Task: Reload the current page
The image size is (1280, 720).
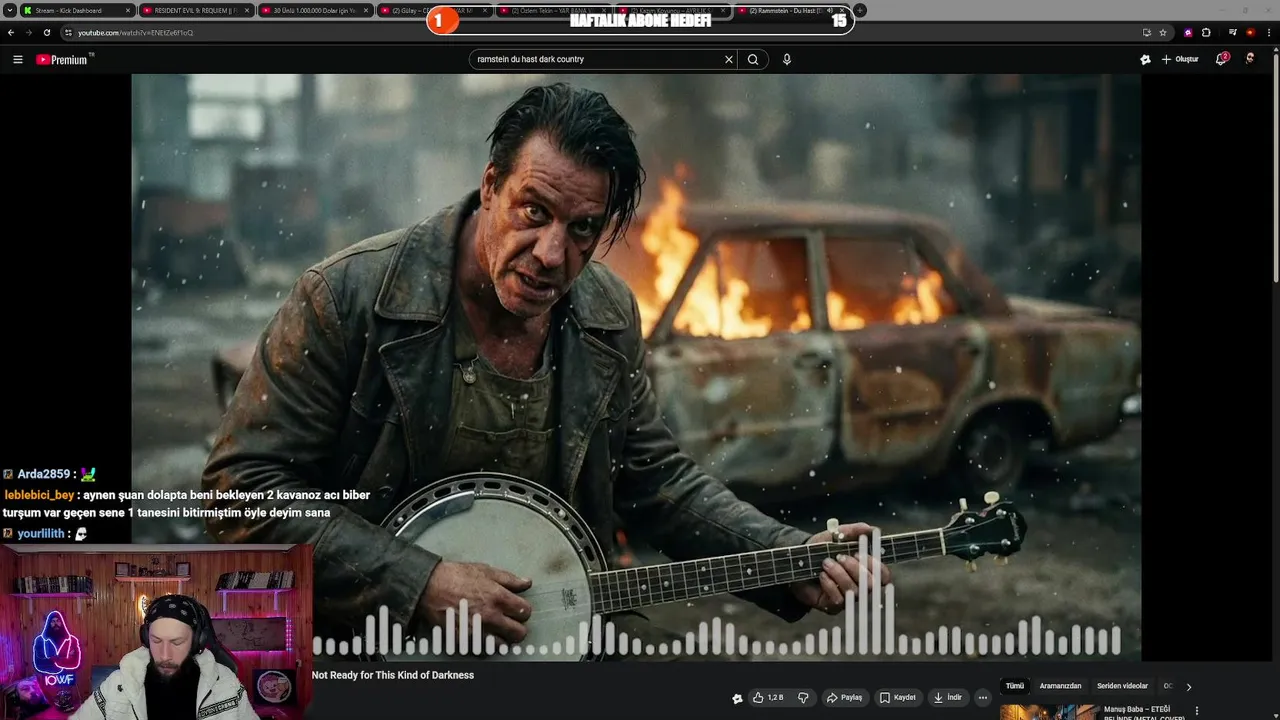Action: (x=47, y=32)
